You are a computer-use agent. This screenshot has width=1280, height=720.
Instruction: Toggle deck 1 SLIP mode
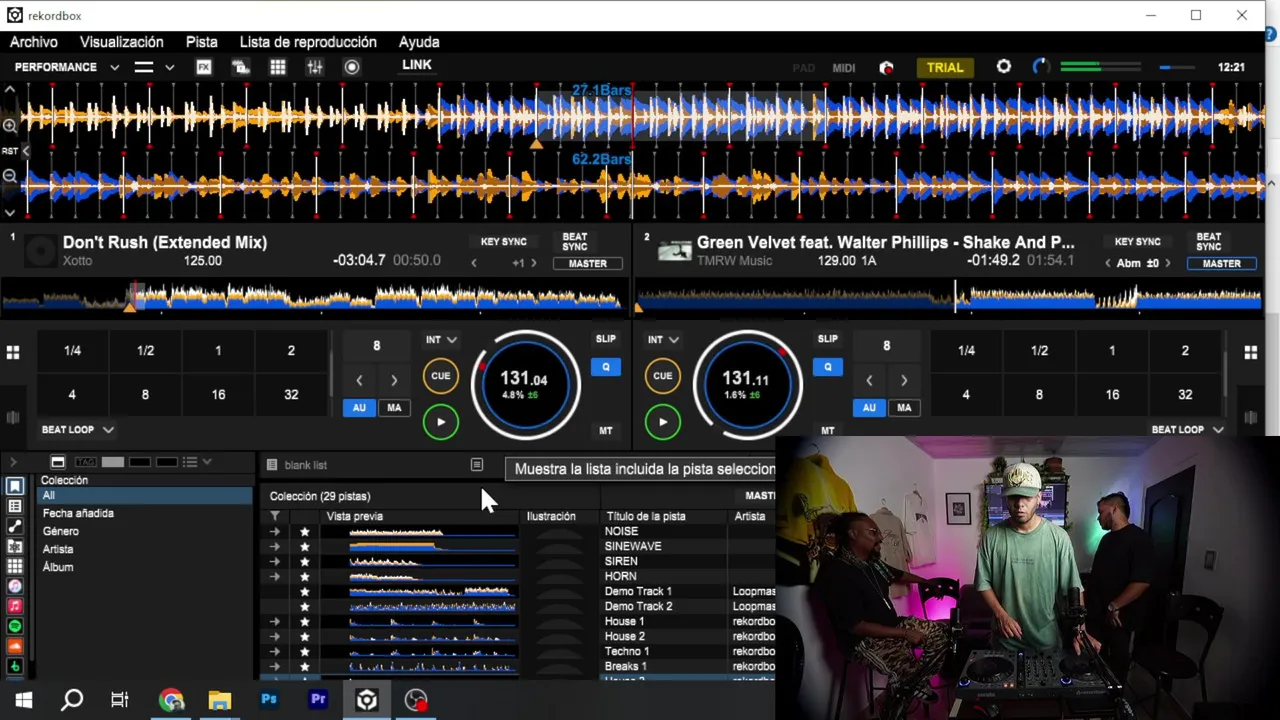606,339
